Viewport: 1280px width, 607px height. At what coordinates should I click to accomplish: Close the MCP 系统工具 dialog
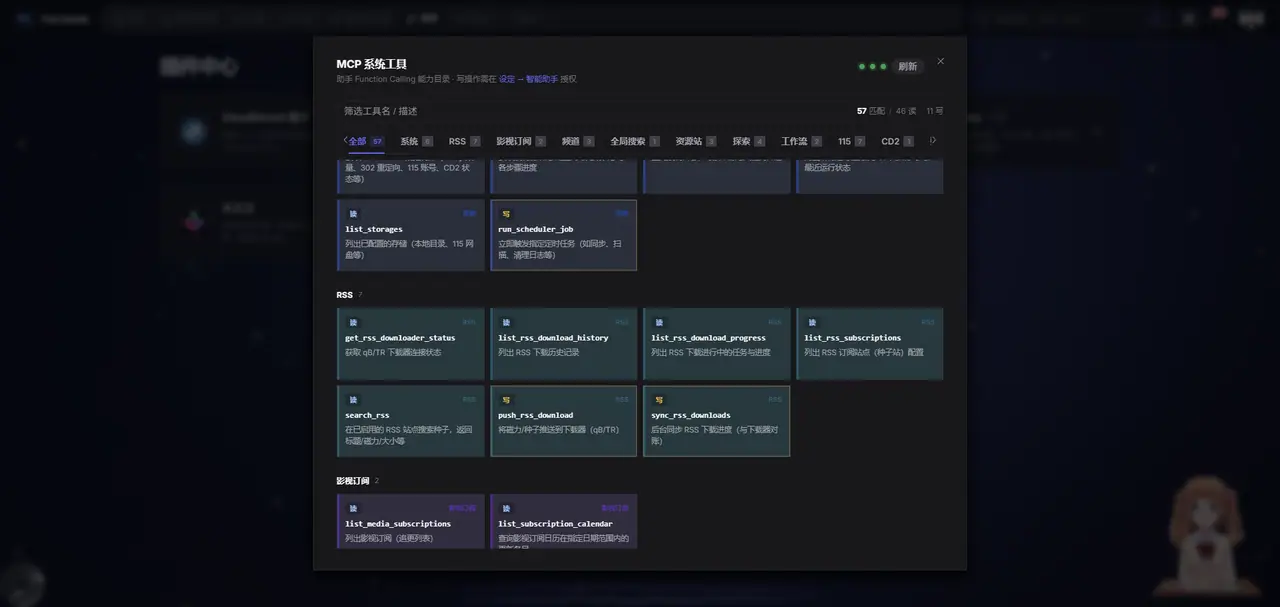(x=940, y=61)
